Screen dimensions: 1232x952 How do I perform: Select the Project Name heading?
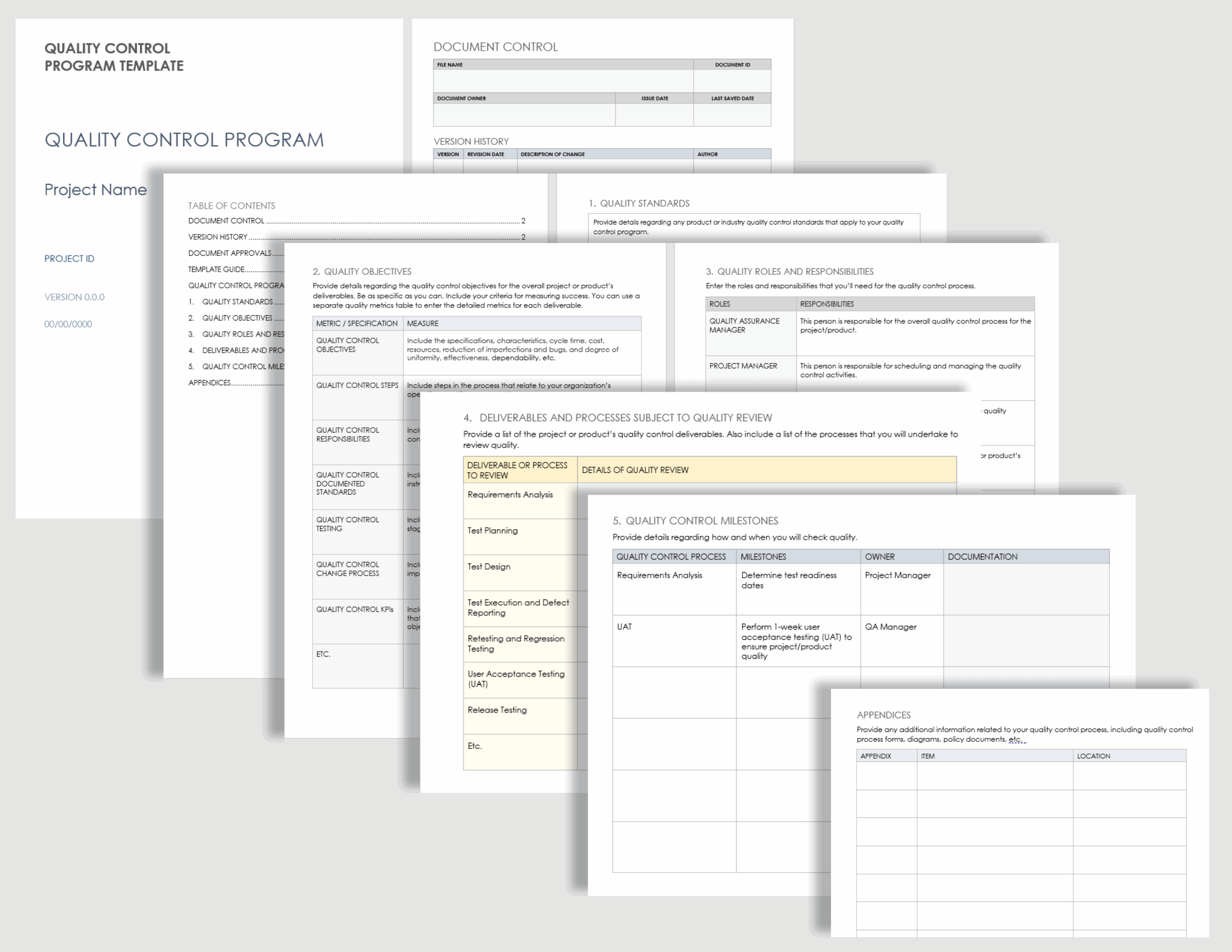click(95, 190)
